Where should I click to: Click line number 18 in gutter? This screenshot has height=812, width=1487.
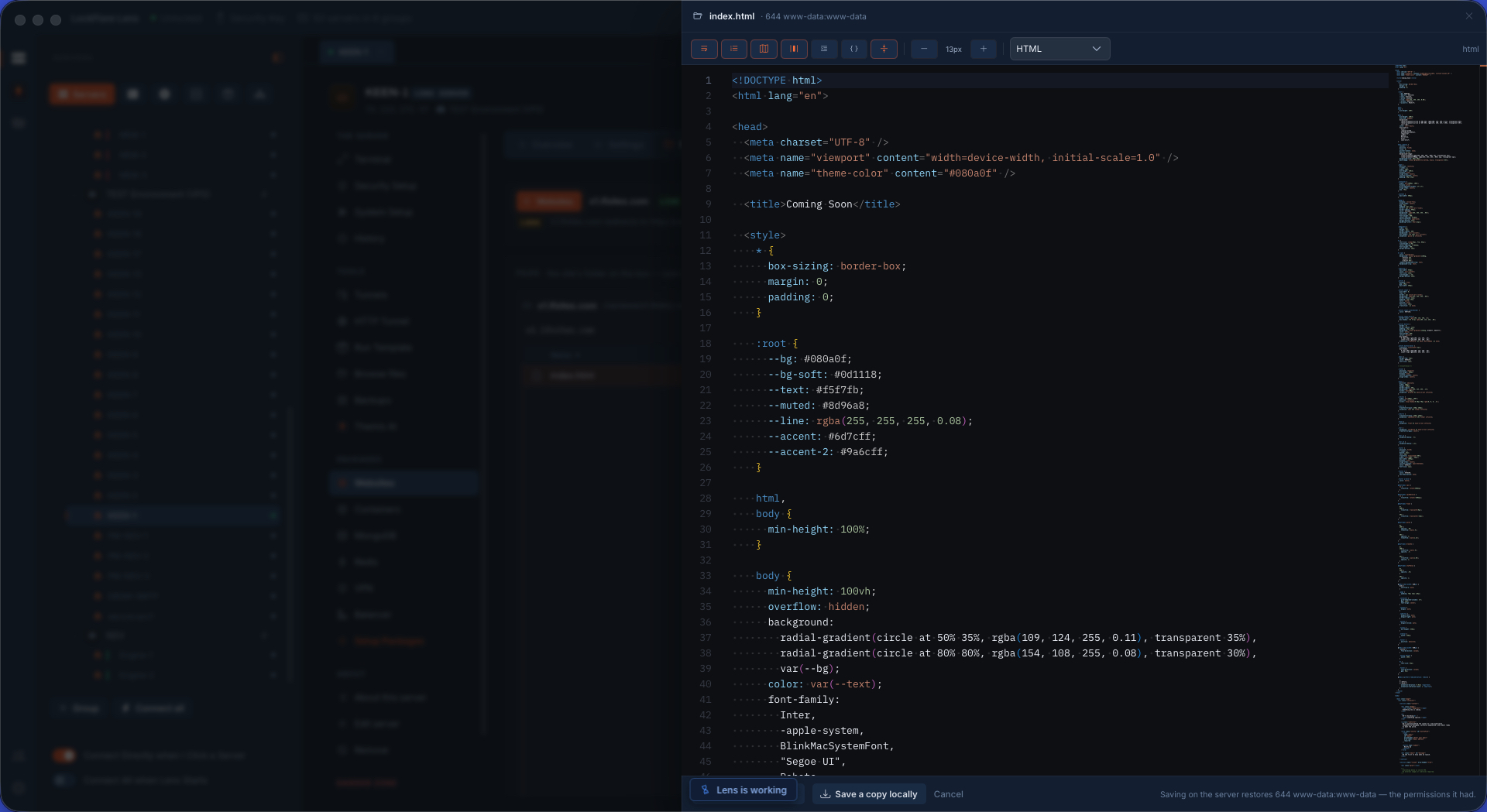click(x=705, y=344)
